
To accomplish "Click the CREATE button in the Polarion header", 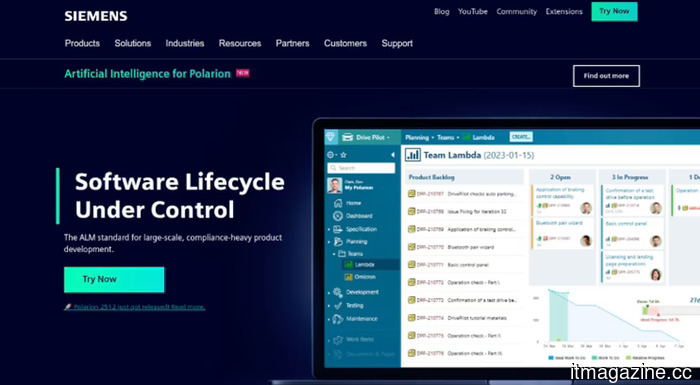I will [521, 137].
